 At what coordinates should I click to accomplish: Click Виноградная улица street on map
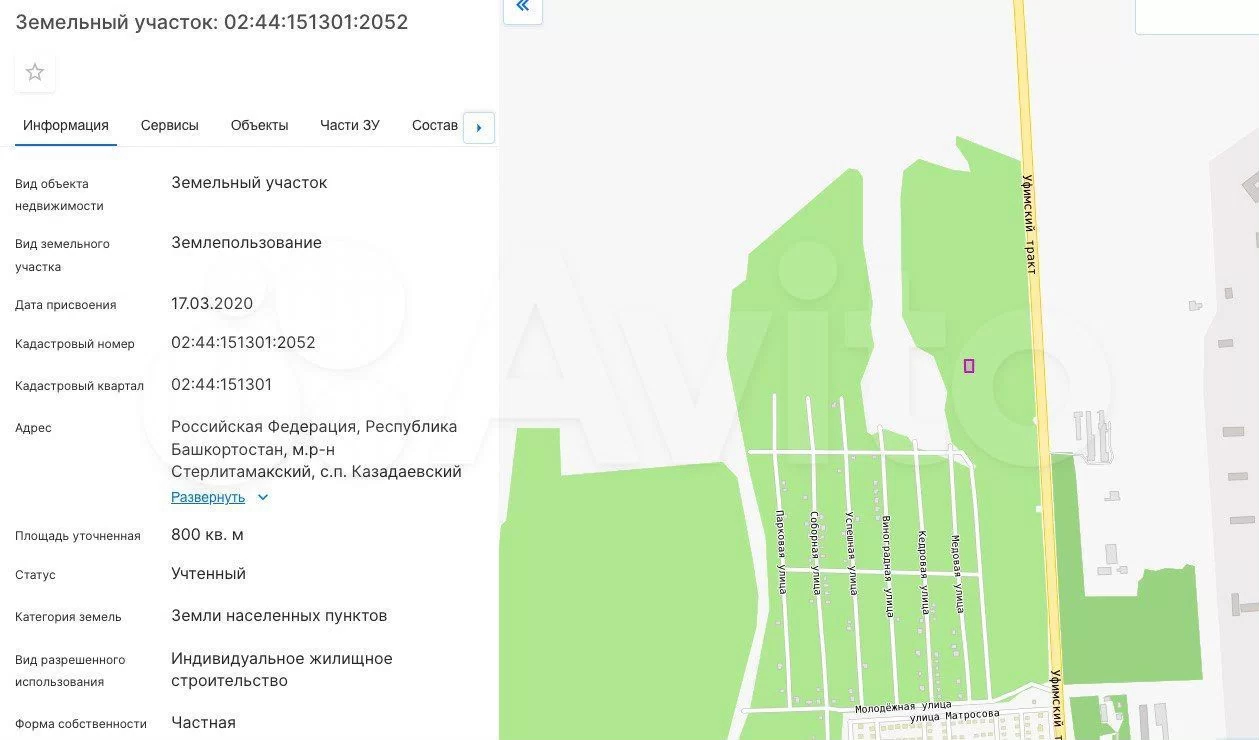tap(887, 566)
